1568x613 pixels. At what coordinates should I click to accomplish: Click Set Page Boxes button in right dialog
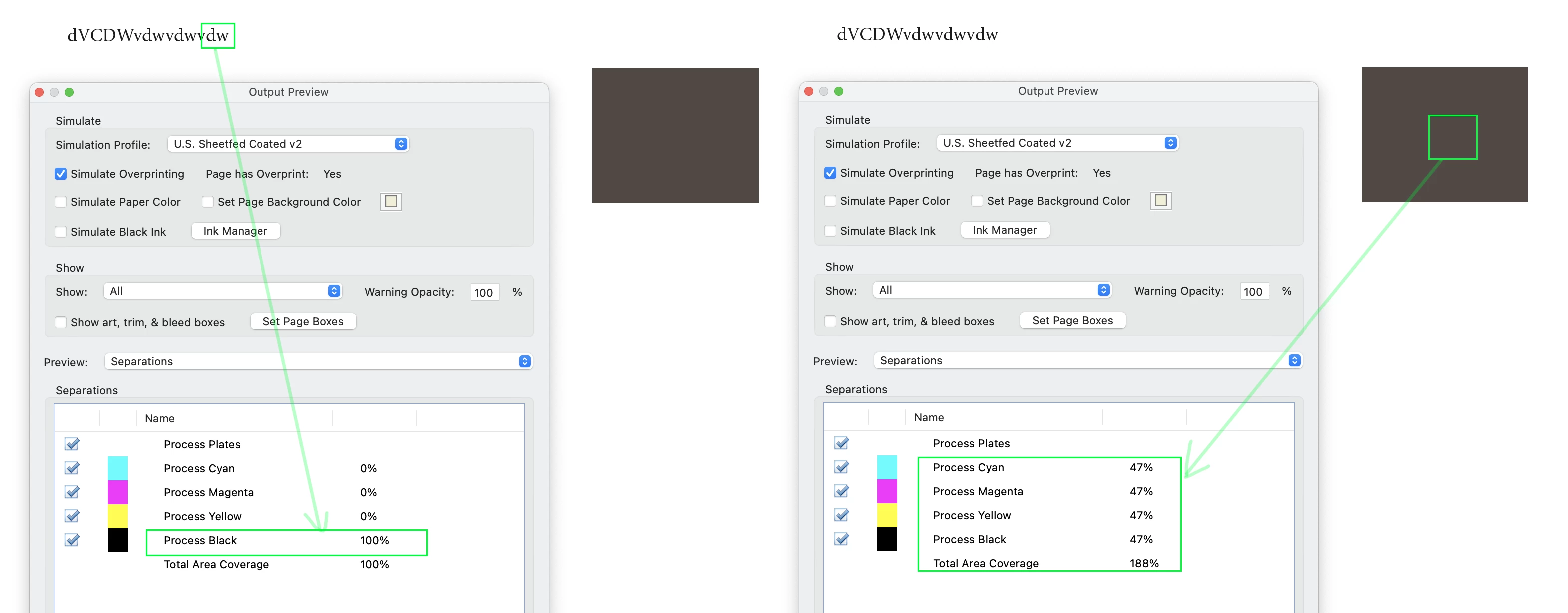[x=1072, y=320]
